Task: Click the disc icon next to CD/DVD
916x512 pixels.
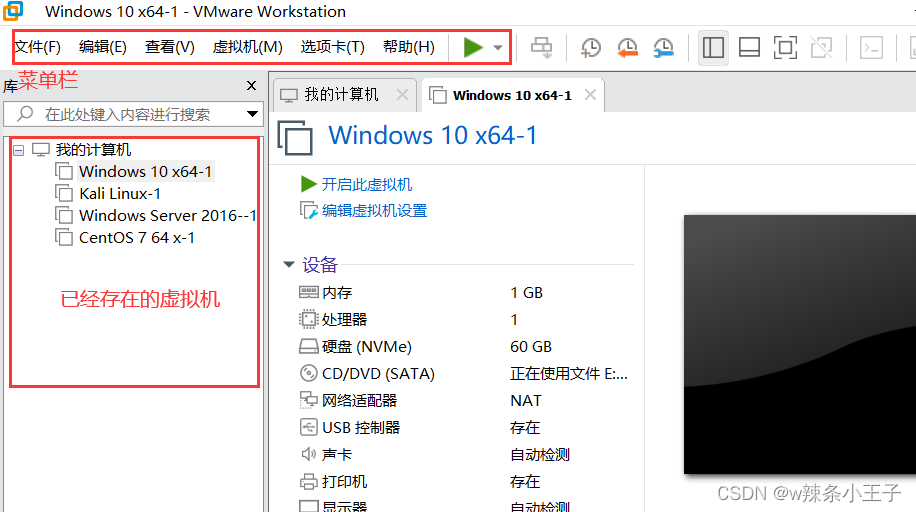Action: point(308,373)
